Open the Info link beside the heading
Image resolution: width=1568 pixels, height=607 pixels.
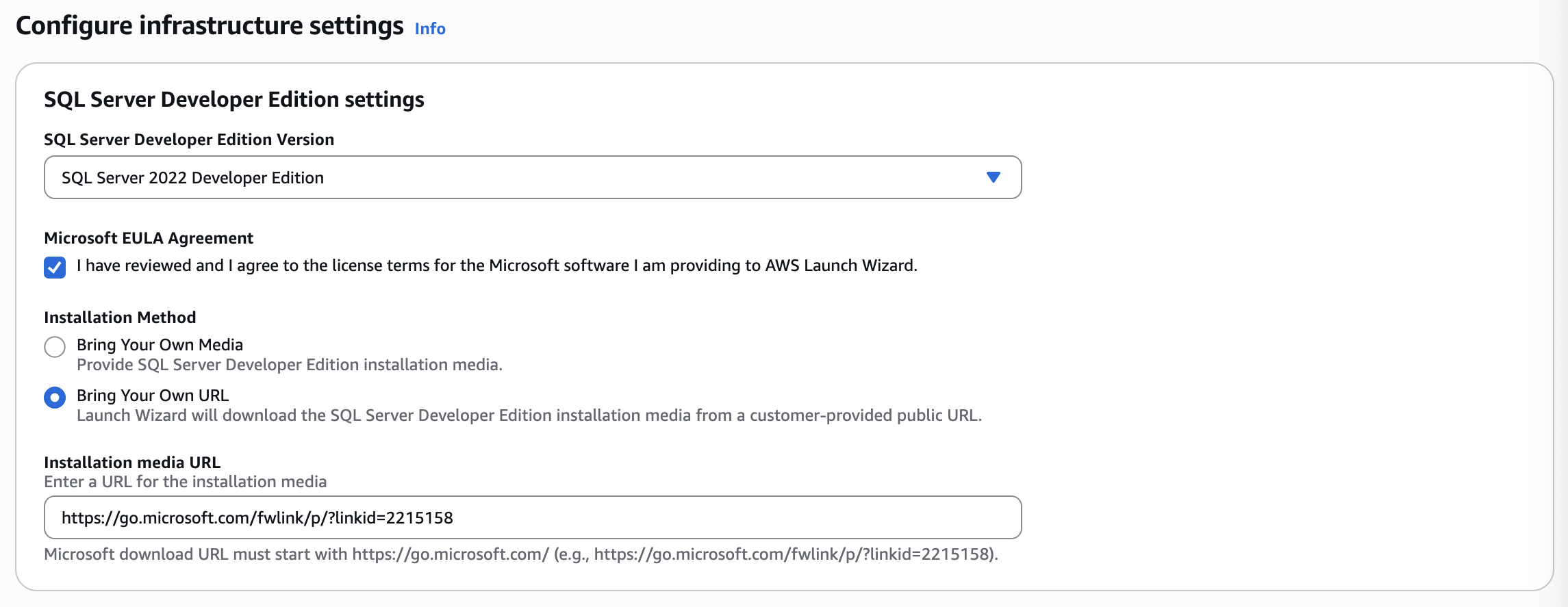pos(430,29)
